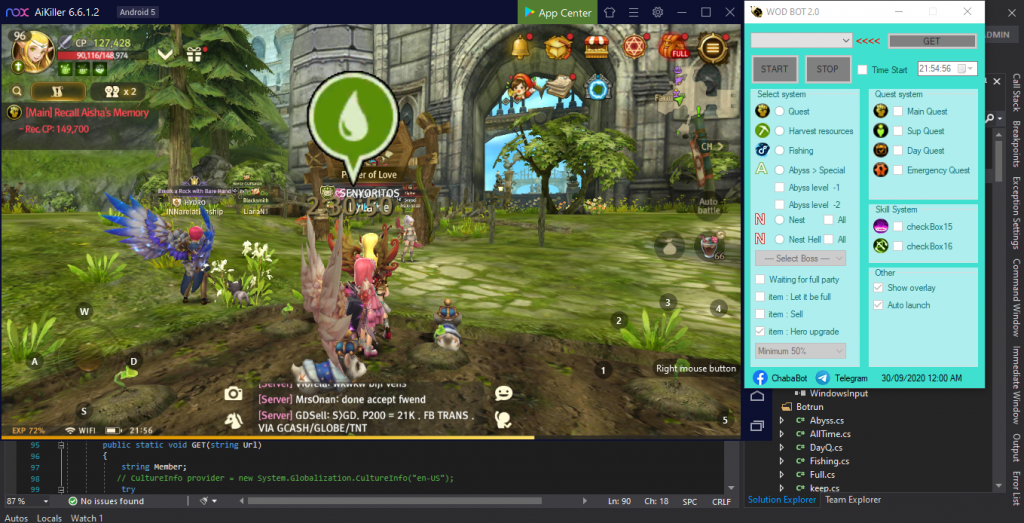1024x523 pixels.
Task: Click the blue portal ring icon
Action: 597,87
